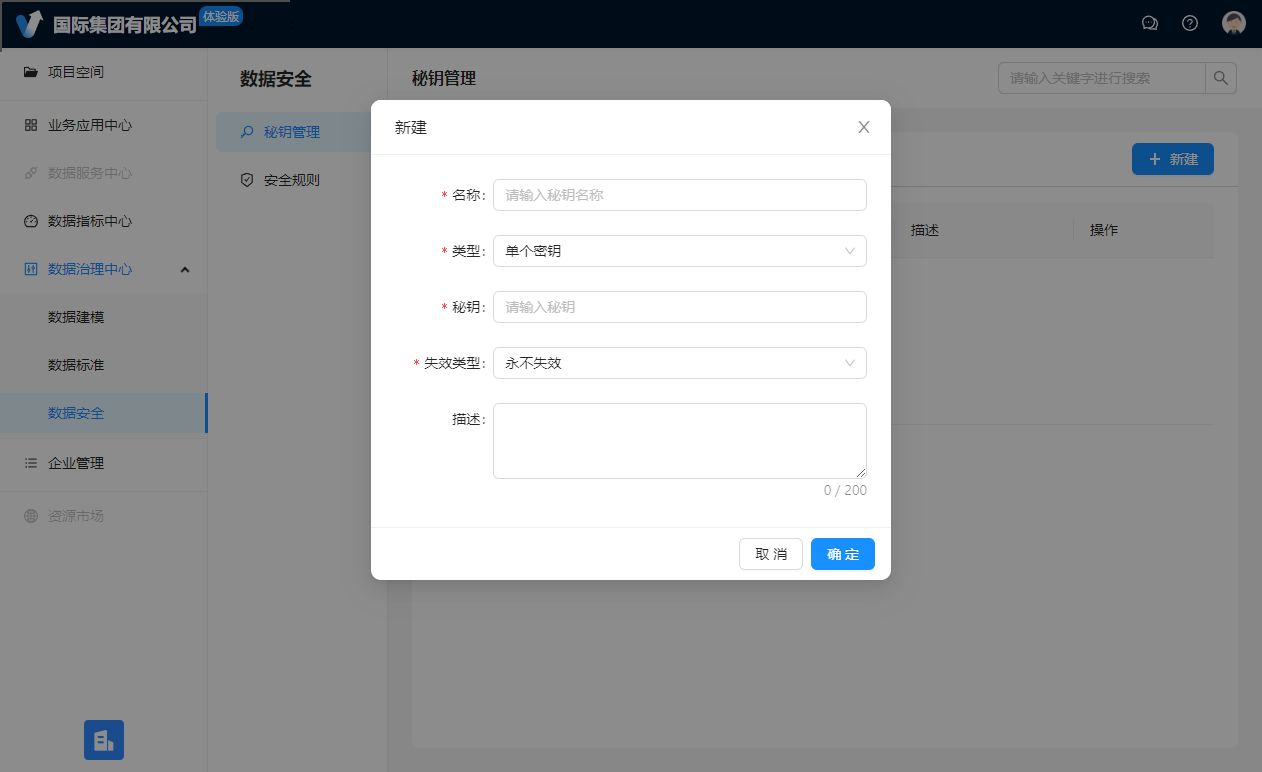Select 安全规则 in the side menu

(291, 181)
